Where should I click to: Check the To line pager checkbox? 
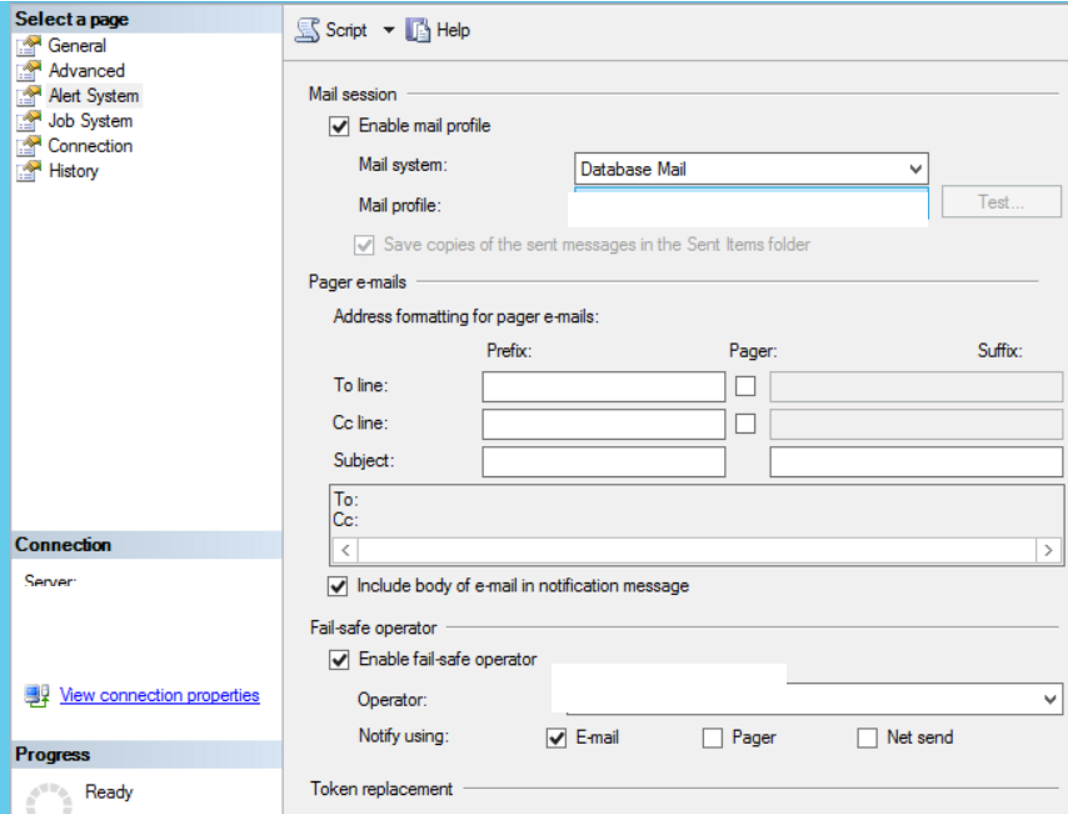(745, 386)
